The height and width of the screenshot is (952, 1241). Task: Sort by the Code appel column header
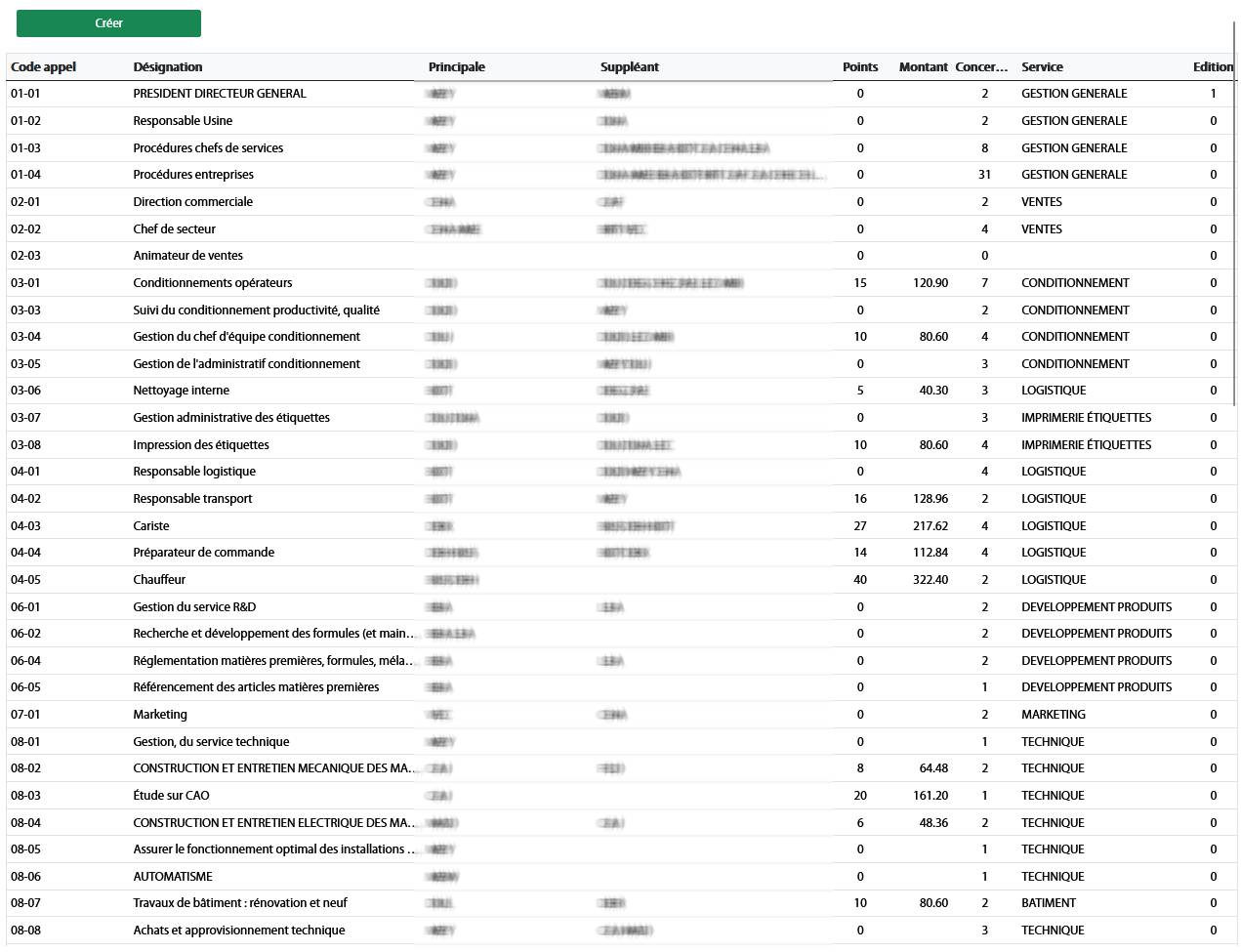point(43,67)
